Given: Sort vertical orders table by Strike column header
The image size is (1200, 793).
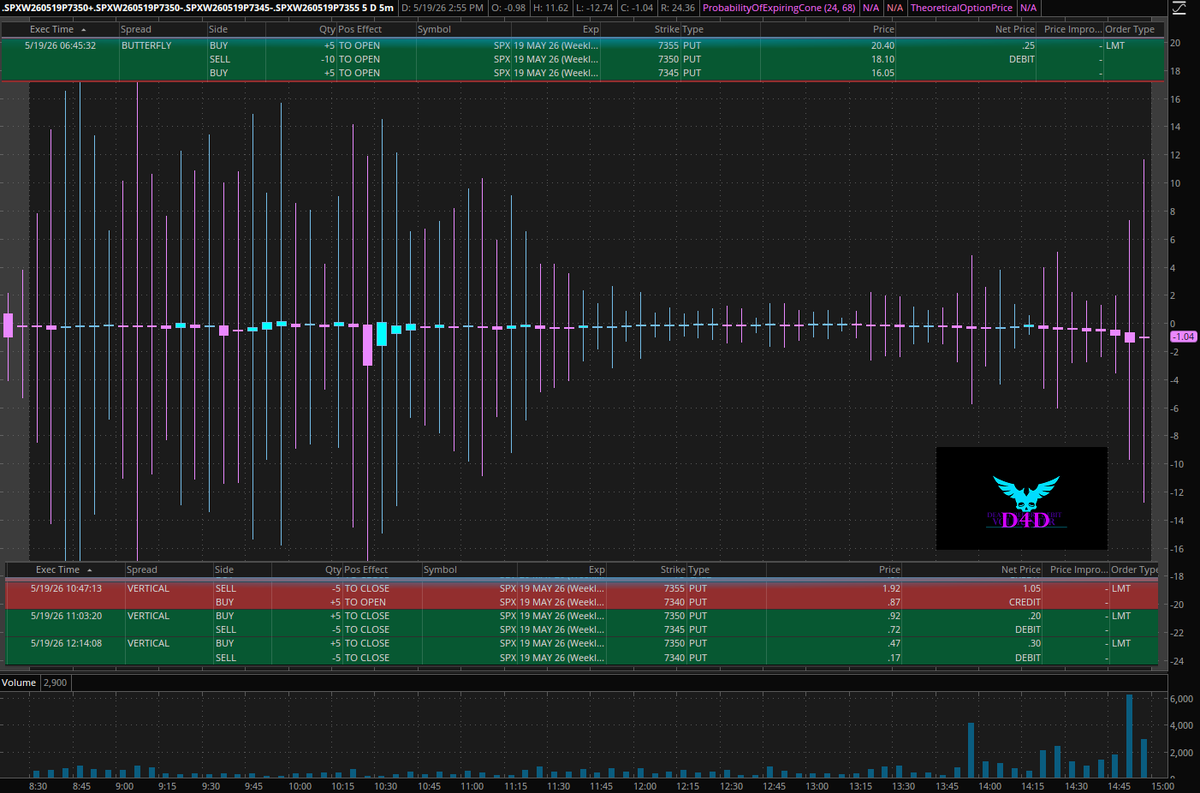Looking at the screenshot, I should pyautogui.click(x=673, y=569).
